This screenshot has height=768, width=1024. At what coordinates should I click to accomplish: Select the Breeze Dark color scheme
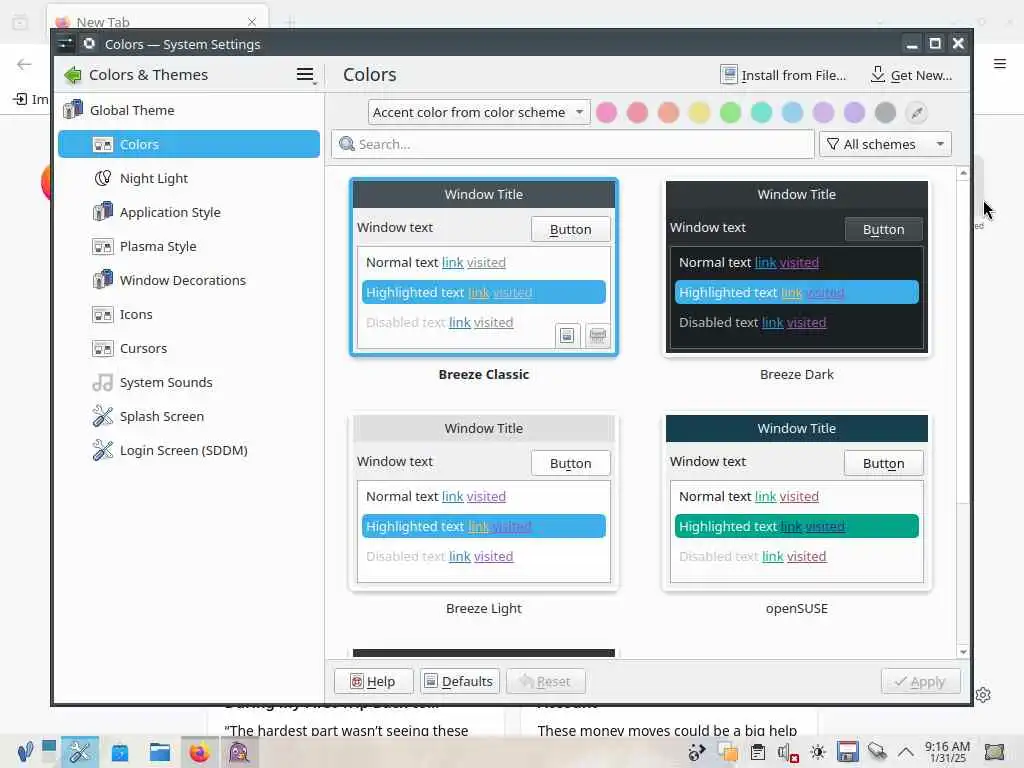click(x=797, y=268)
